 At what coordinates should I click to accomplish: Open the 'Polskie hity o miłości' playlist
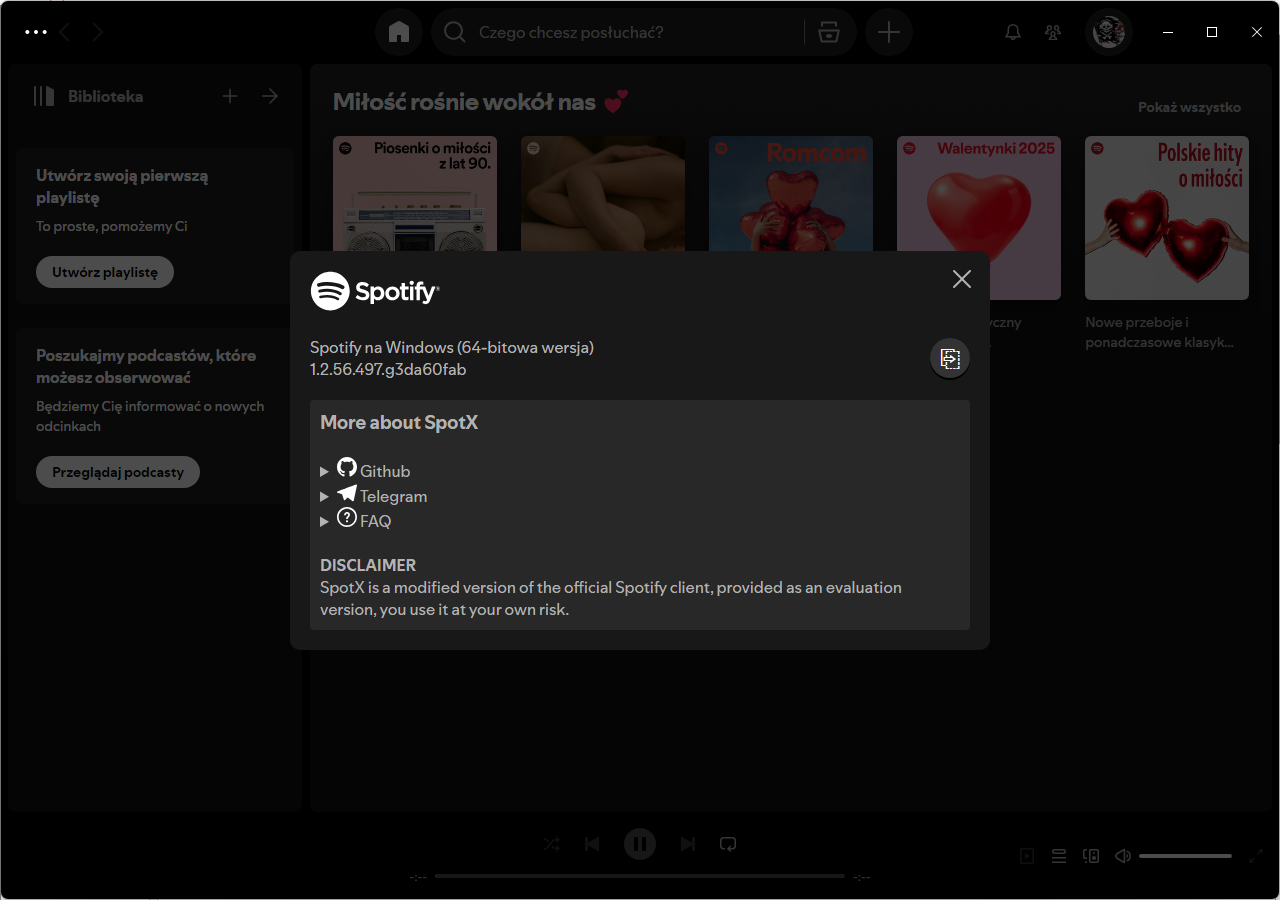[x=1167, y=218]
